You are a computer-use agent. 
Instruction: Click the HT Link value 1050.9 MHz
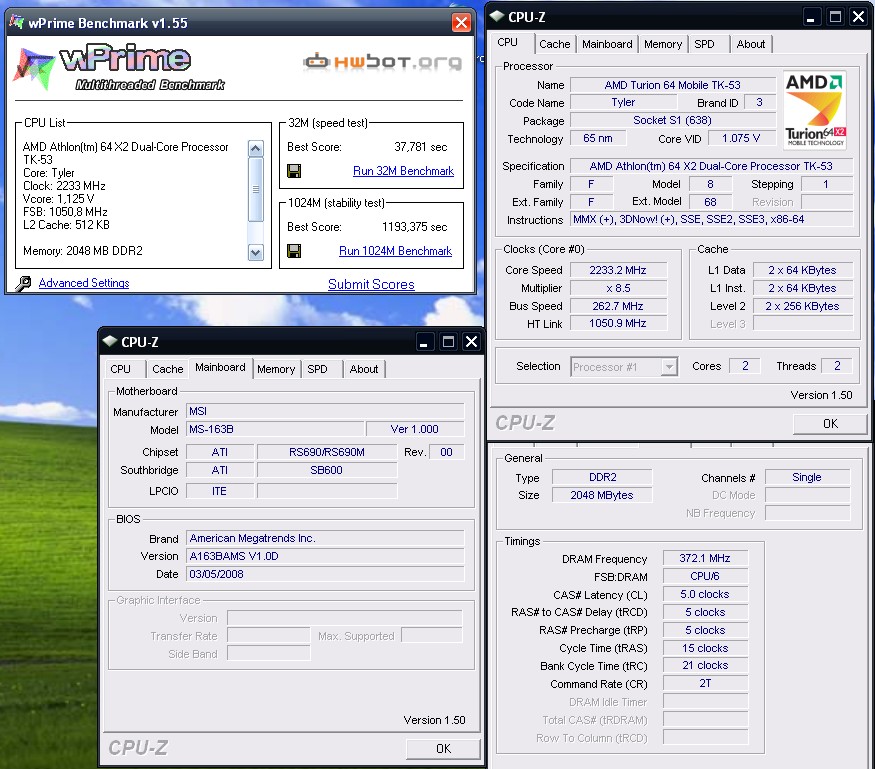pos(618,323)
